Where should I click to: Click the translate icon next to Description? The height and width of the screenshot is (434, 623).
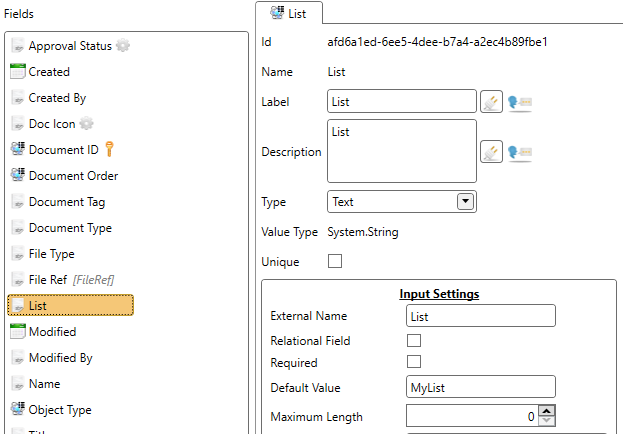point(520,152)
